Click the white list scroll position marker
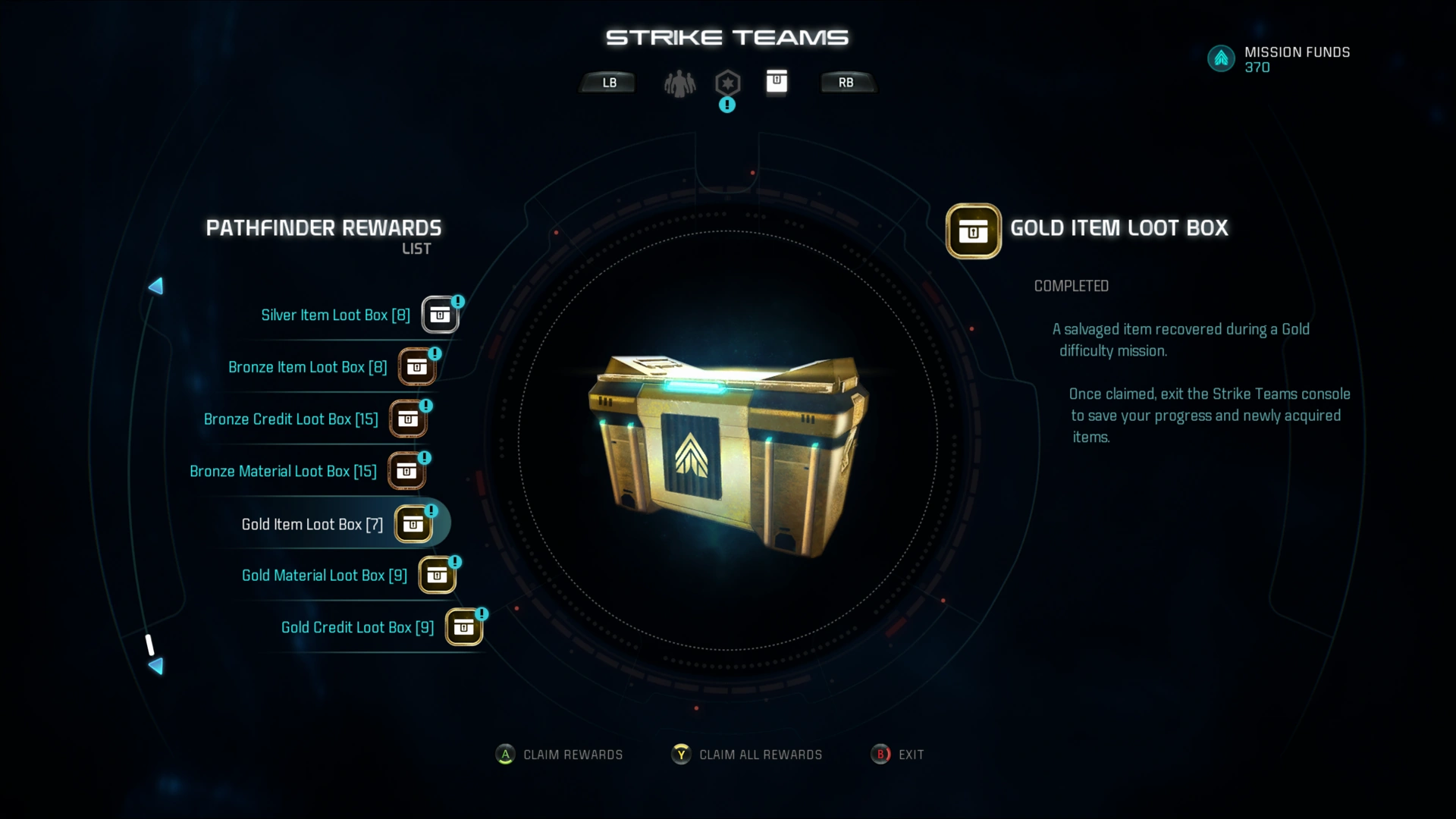 149,645
